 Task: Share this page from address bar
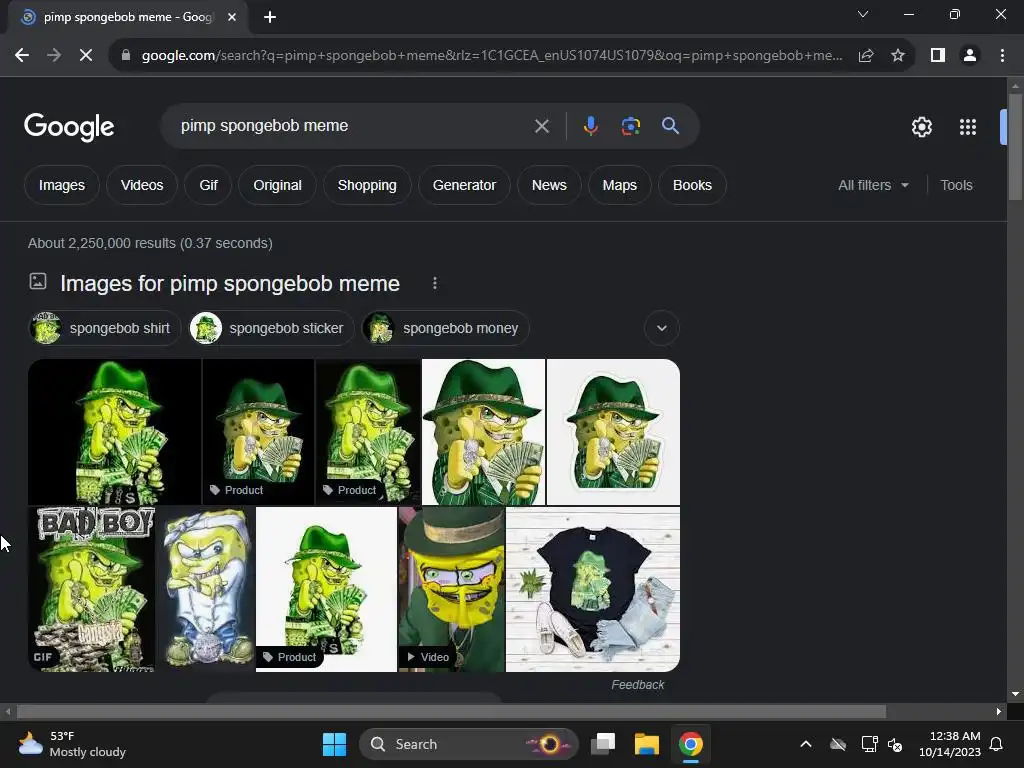(866, 56)
